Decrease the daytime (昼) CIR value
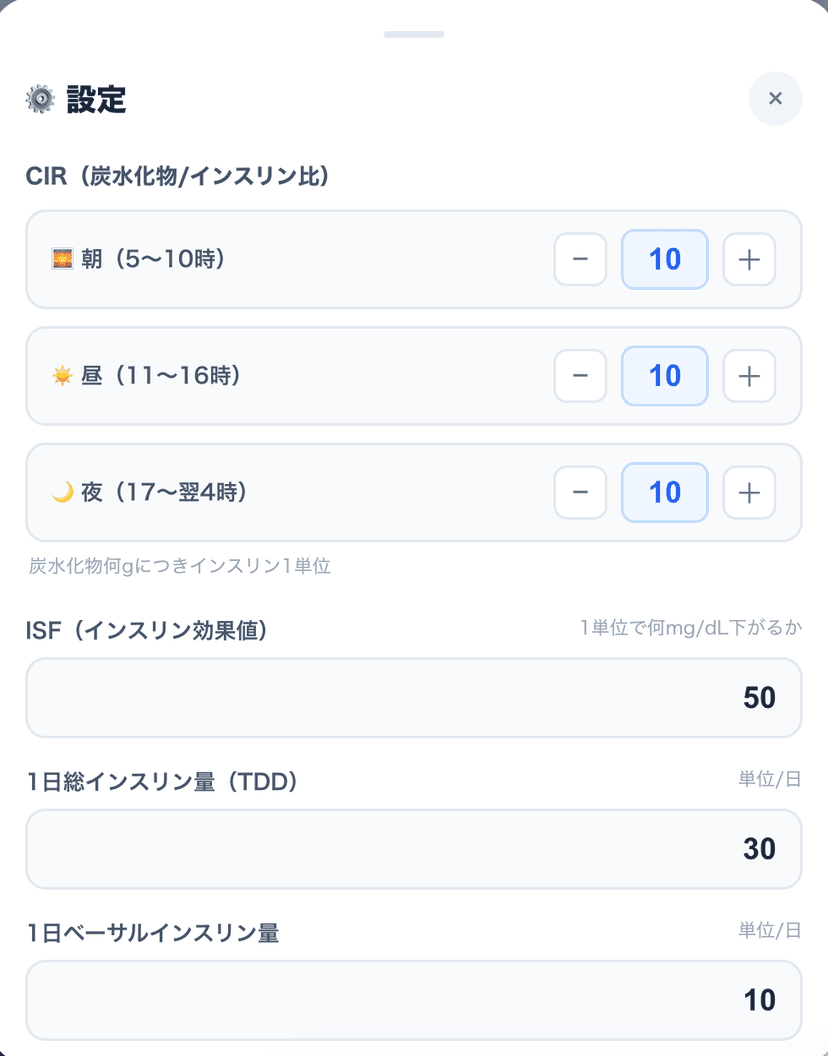828x1056 pixels. pos(580,376)
